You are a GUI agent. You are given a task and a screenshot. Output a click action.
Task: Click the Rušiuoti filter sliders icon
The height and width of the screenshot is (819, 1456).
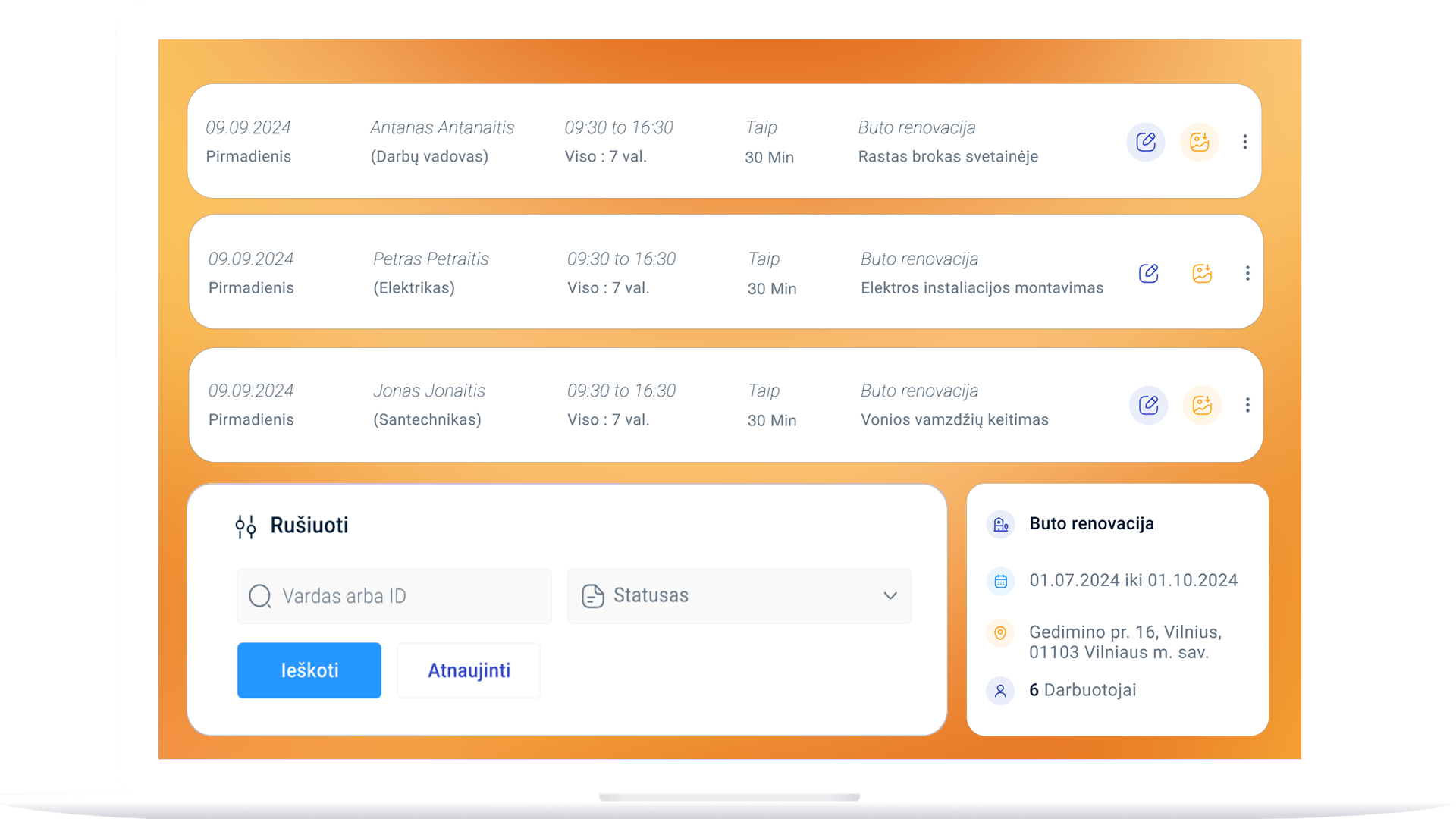point(245,526)
